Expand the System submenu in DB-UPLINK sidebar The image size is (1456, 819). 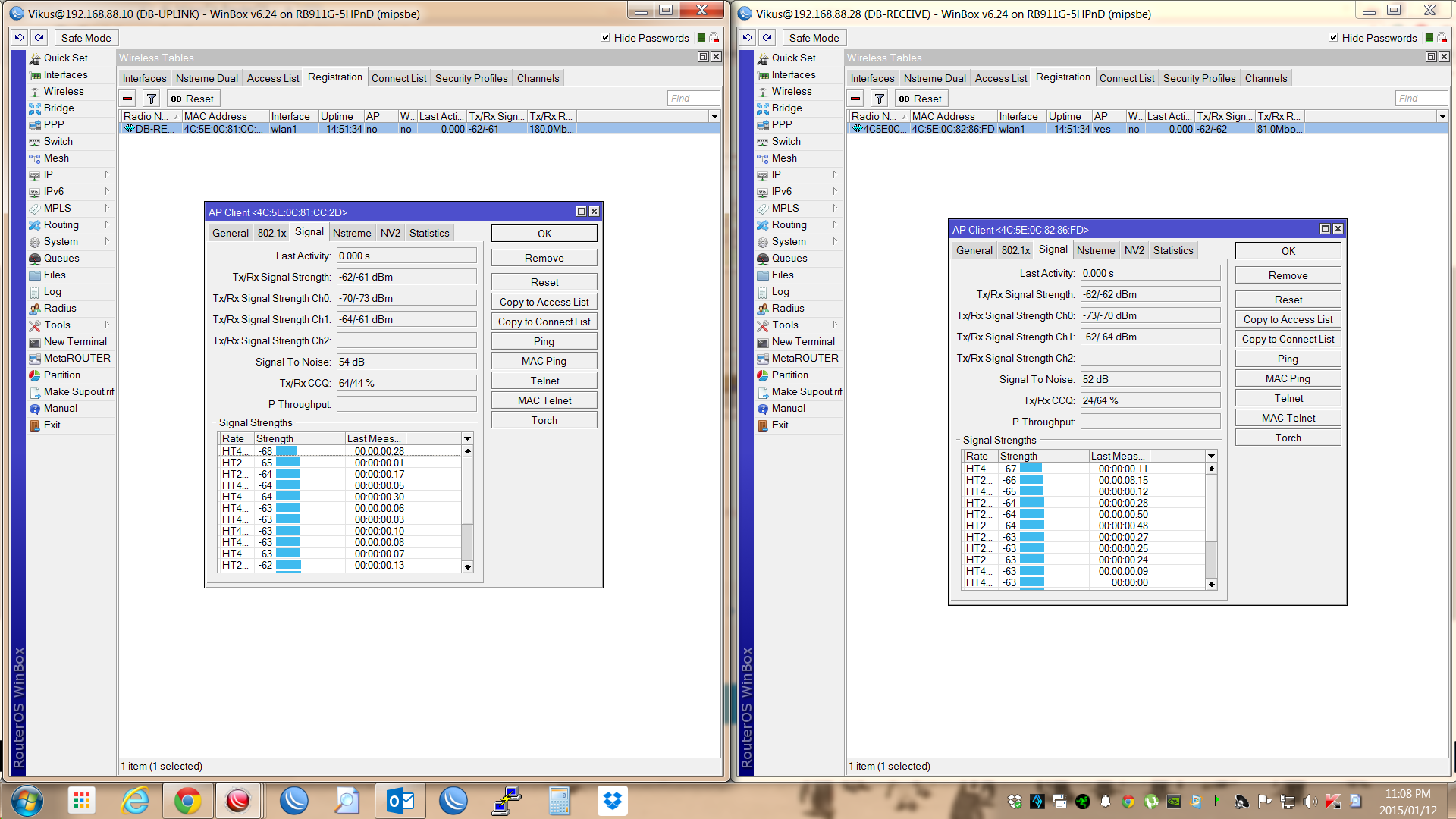107,241
